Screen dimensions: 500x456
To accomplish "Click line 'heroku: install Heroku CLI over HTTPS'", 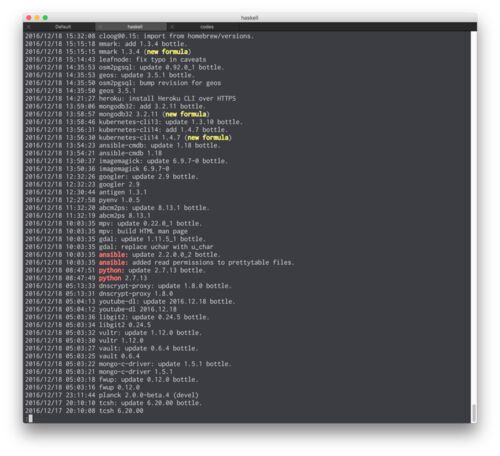I will pyautogui.click(x=167, y=99).
